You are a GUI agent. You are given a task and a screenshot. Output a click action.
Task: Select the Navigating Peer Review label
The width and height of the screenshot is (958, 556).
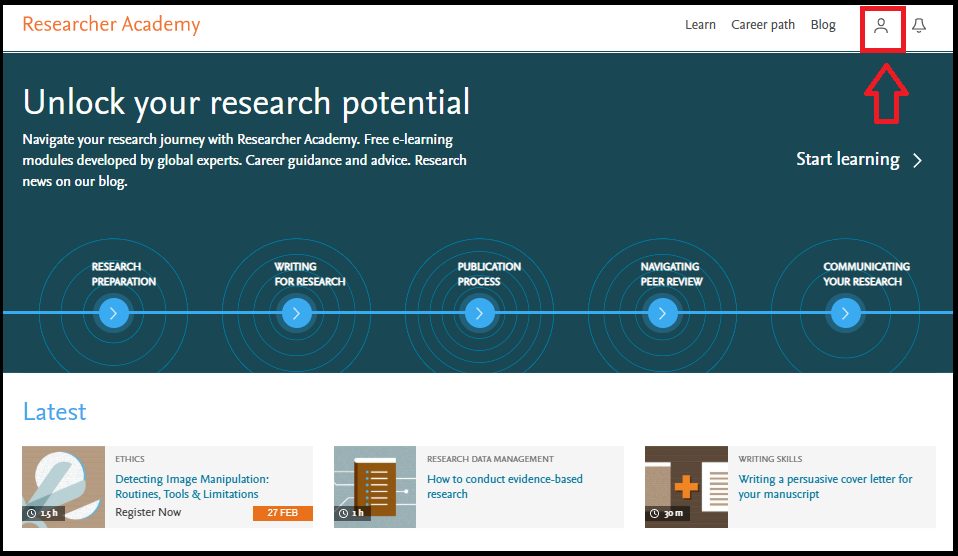point(671,274)
